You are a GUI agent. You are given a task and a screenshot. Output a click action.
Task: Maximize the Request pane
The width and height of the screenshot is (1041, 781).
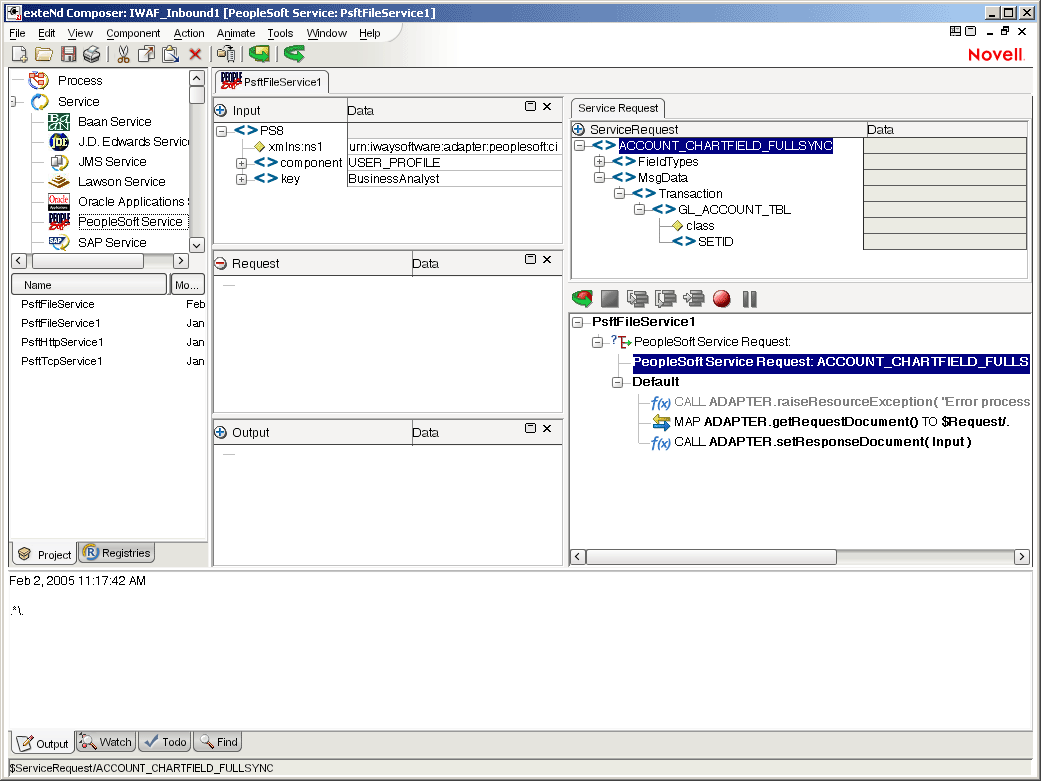coord(530,259)
